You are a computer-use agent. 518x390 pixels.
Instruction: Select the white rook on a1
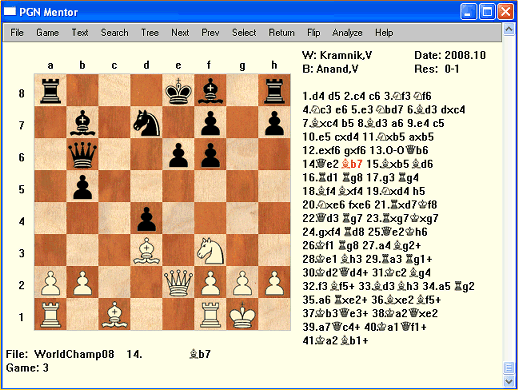click(50, 314)
